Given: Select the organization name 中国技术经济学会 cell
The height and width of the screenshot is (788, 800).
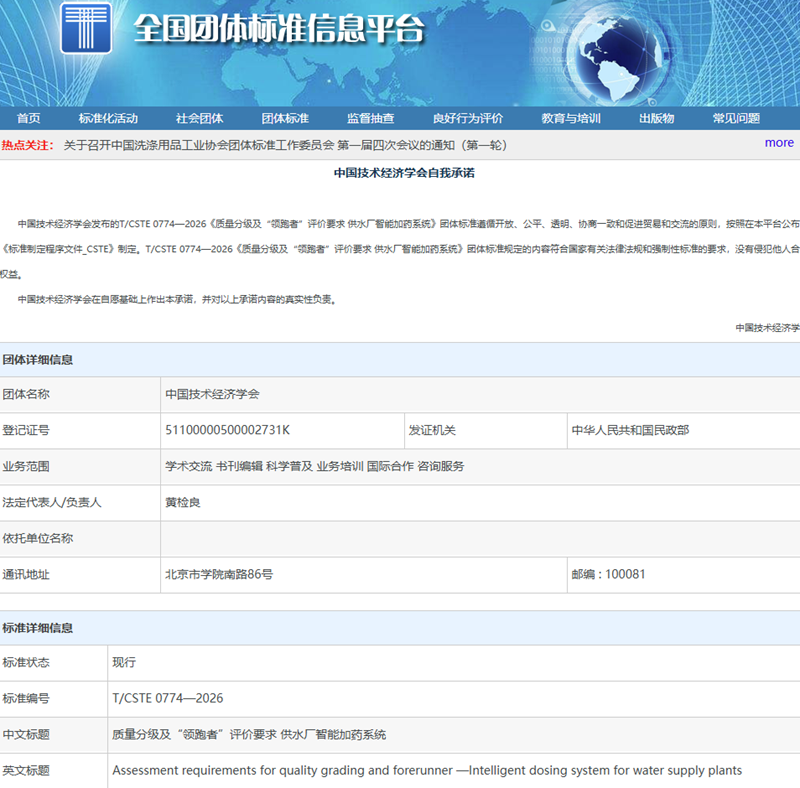Looking at the screenshot, I should coord(480,395).
